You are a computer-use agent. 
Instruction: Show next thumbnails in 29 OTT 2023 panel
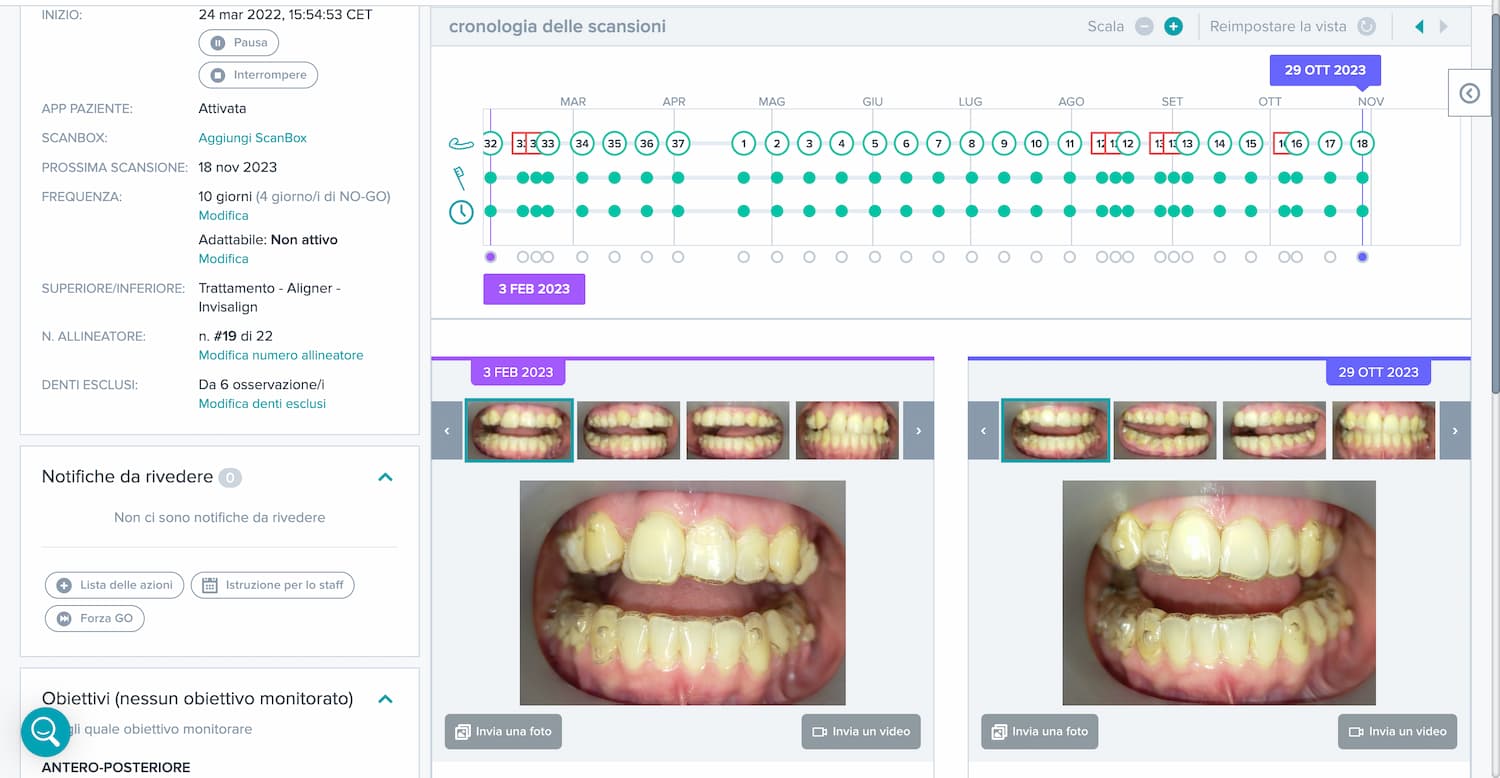pos(1455,430)
